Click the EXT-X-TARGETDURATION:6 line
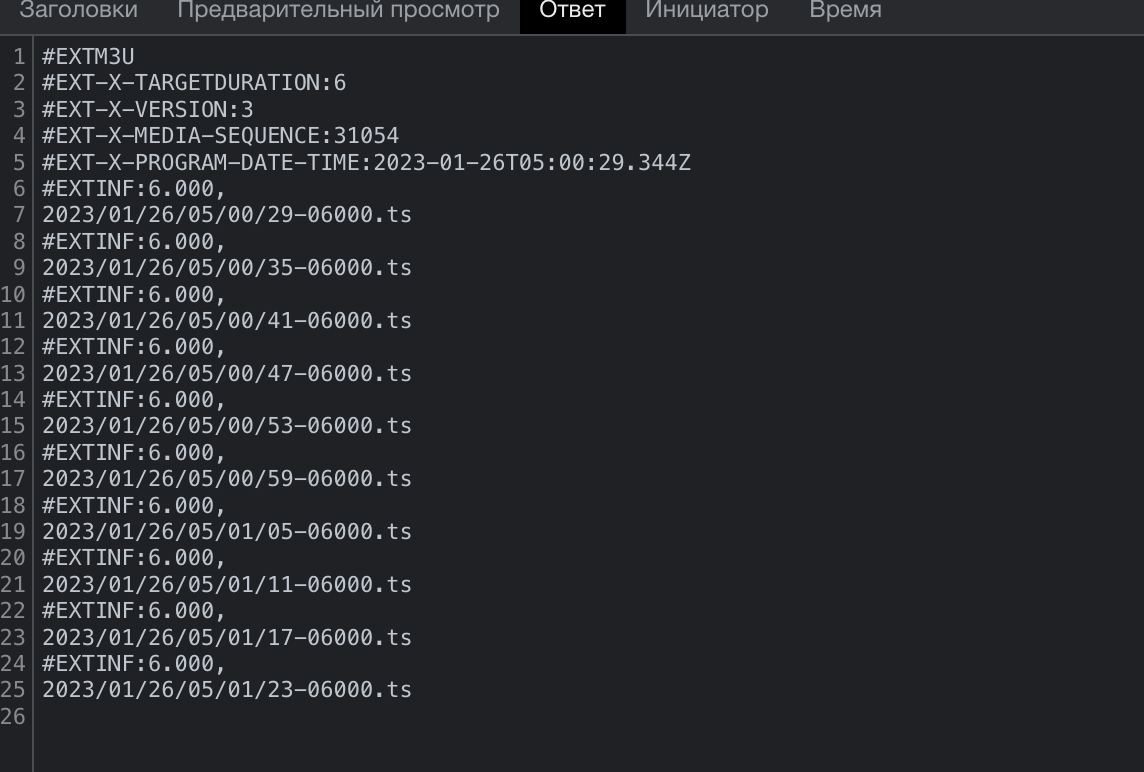 point(194,83)
